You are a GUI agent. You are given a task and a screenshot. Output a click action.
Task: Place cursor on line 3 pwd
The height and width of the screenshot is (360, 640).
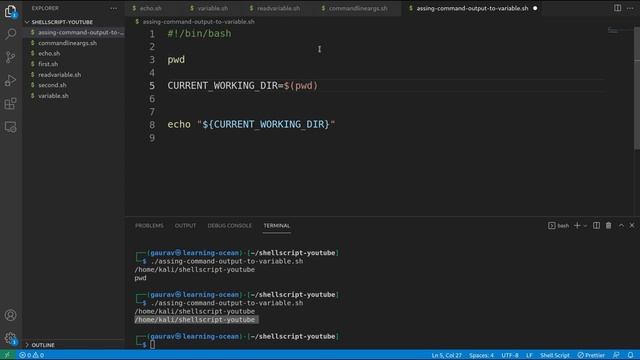point(176,60)
